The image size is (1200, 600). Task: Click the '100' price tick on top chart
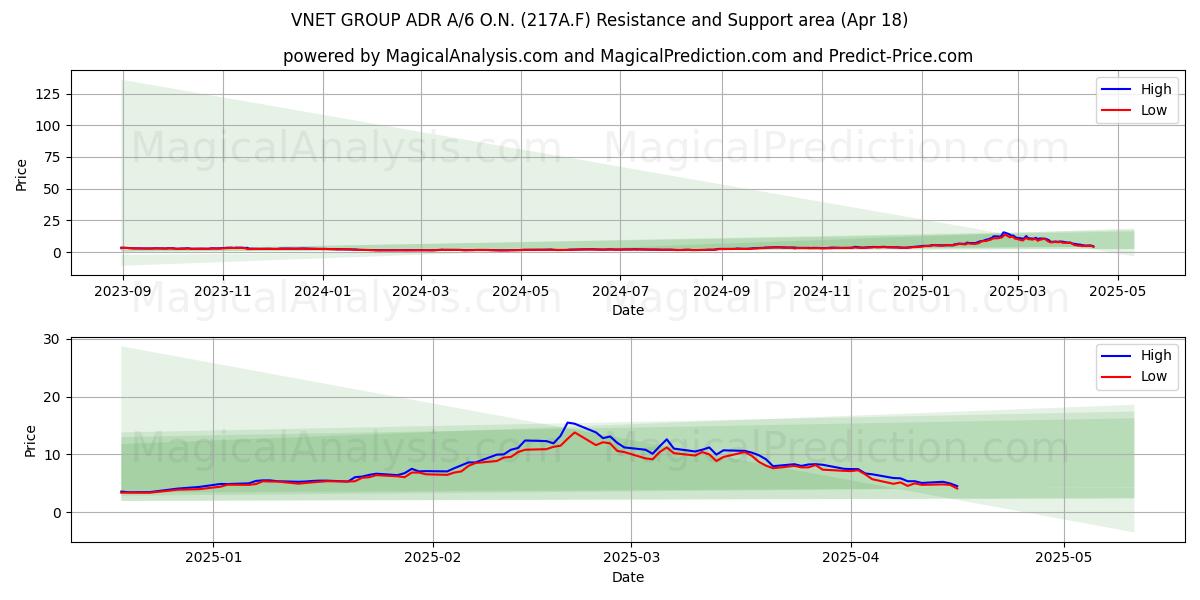[48, 126]
